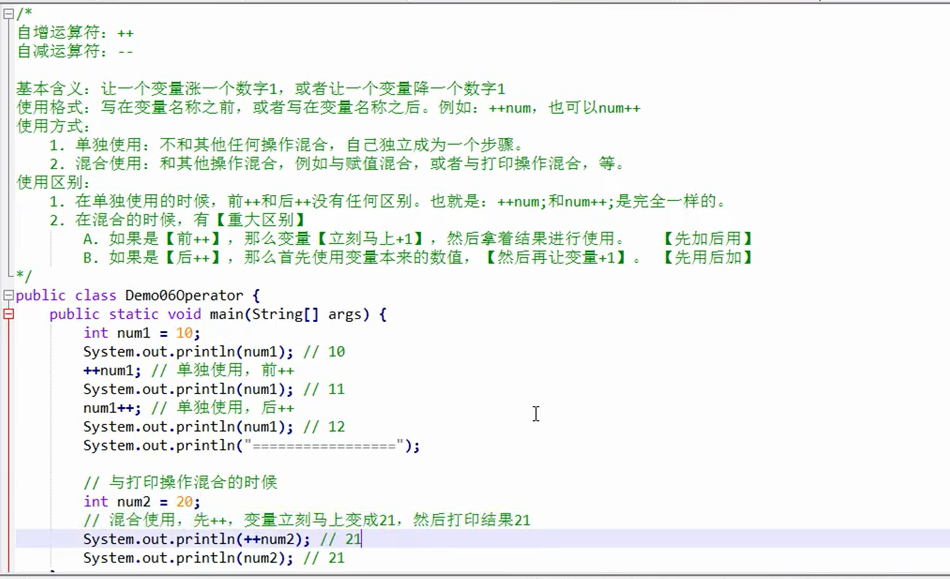This screenshot has height=579, width=950.
Task: Click the comment line starting '混合使用，先++'
Action: coord(307,520)
